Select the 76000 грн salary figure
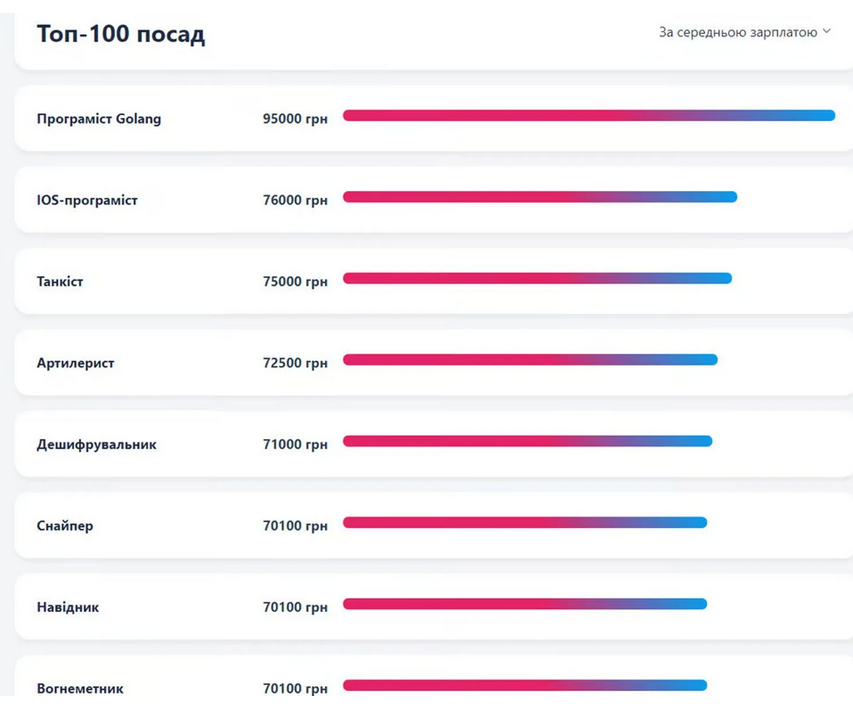This screenshot has width=853, height=704. coord(295,199)
